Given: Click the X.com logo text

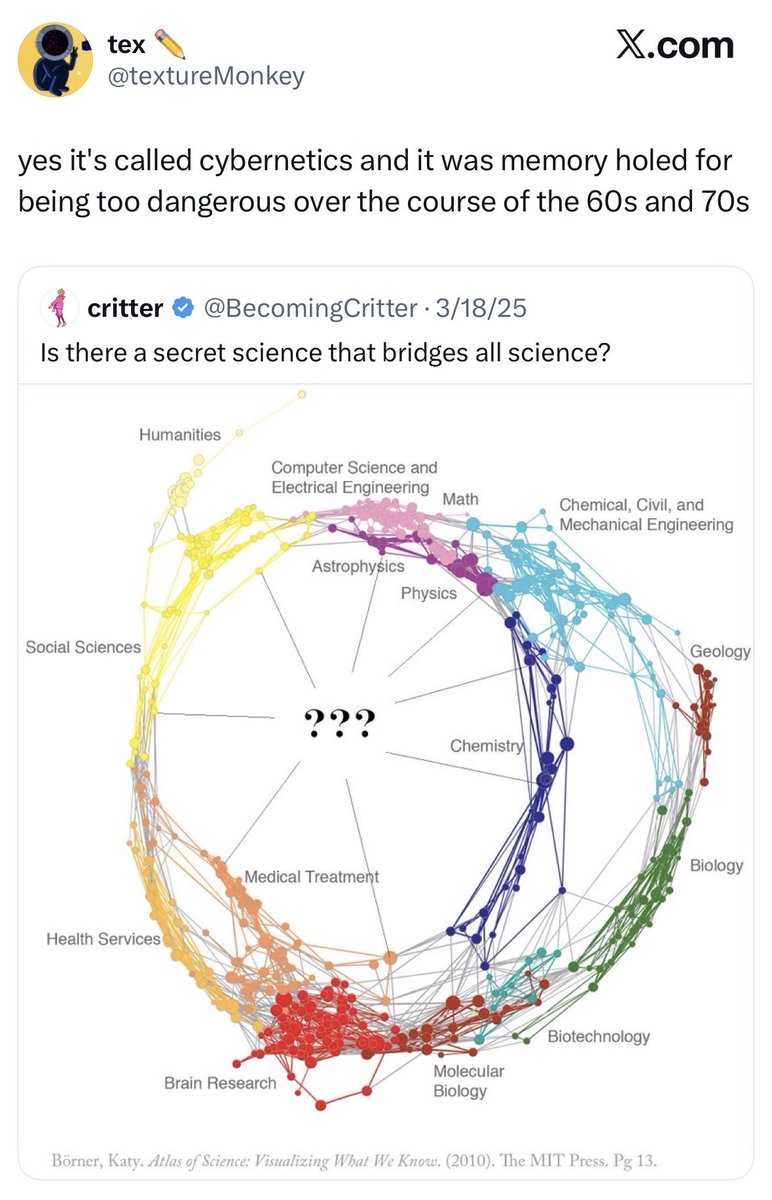Looking at the screenshot, I should (674, 45).
